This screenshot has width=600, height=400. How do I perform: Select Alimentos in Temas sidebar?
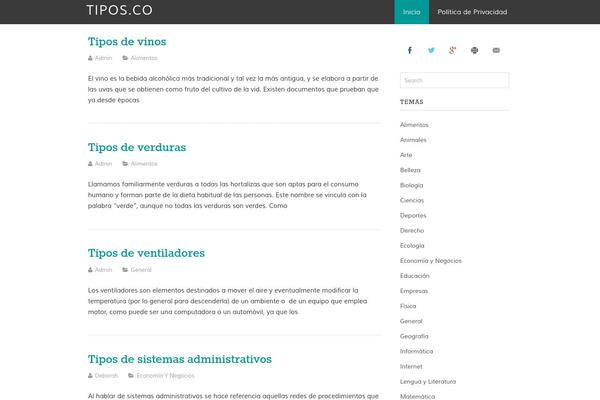pyautogui.click(x=414, y=125)
